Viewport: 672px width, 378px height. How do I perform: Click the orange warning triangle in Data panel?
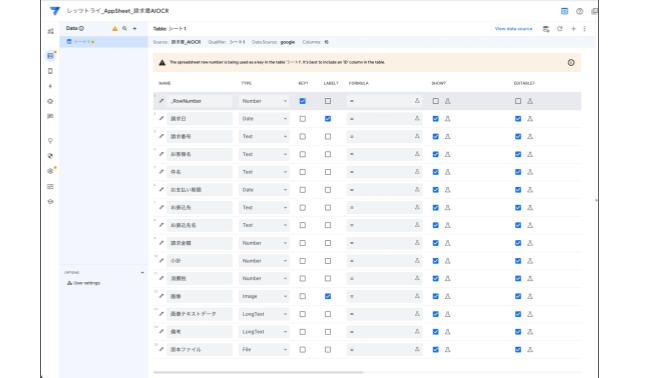pos(115,29)
